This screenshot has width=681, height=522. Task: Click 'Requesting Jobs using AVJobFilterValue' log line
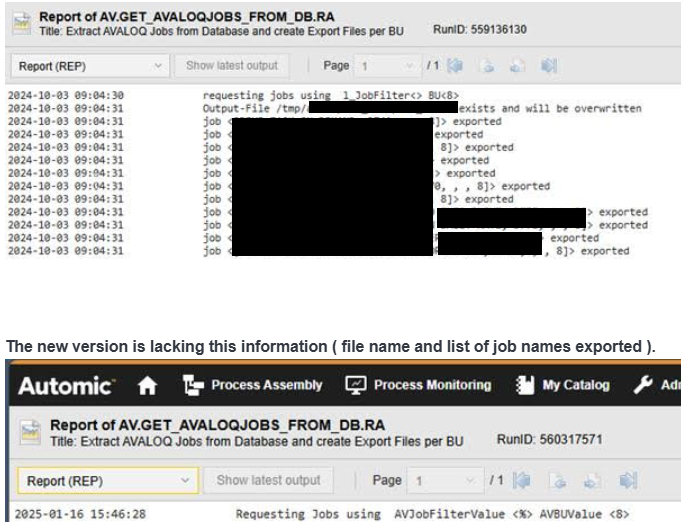click(432, 514)
